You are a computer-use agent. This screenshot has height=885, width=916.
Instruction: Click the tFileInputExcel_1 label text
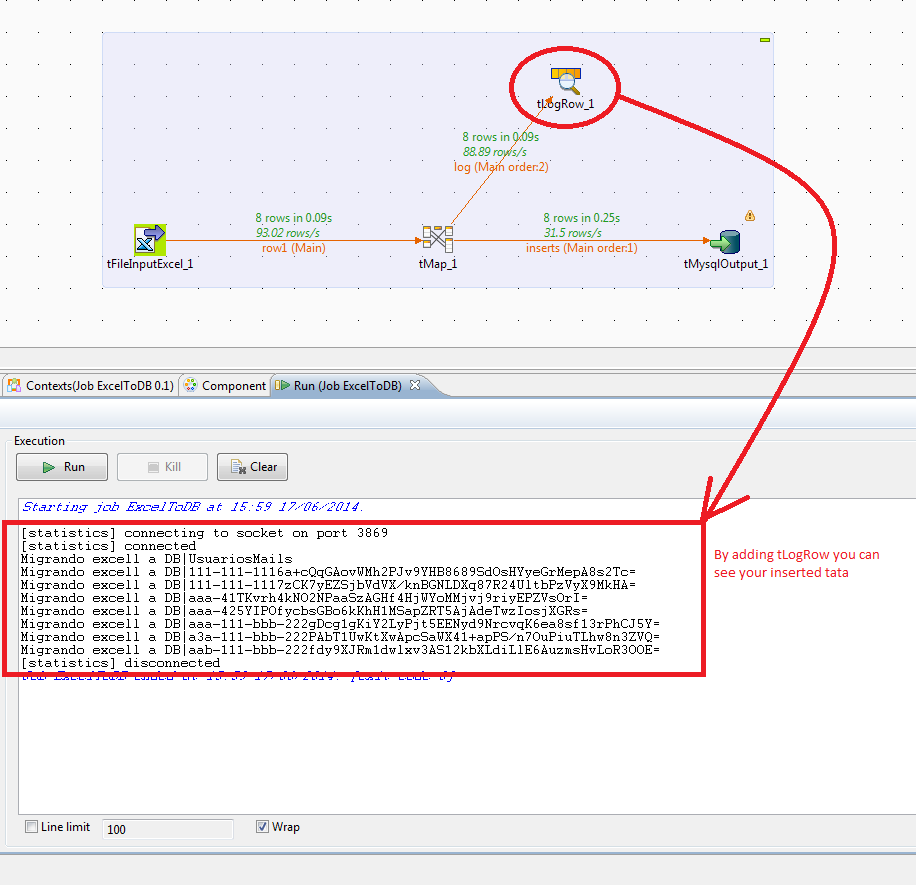coord(150,264)
